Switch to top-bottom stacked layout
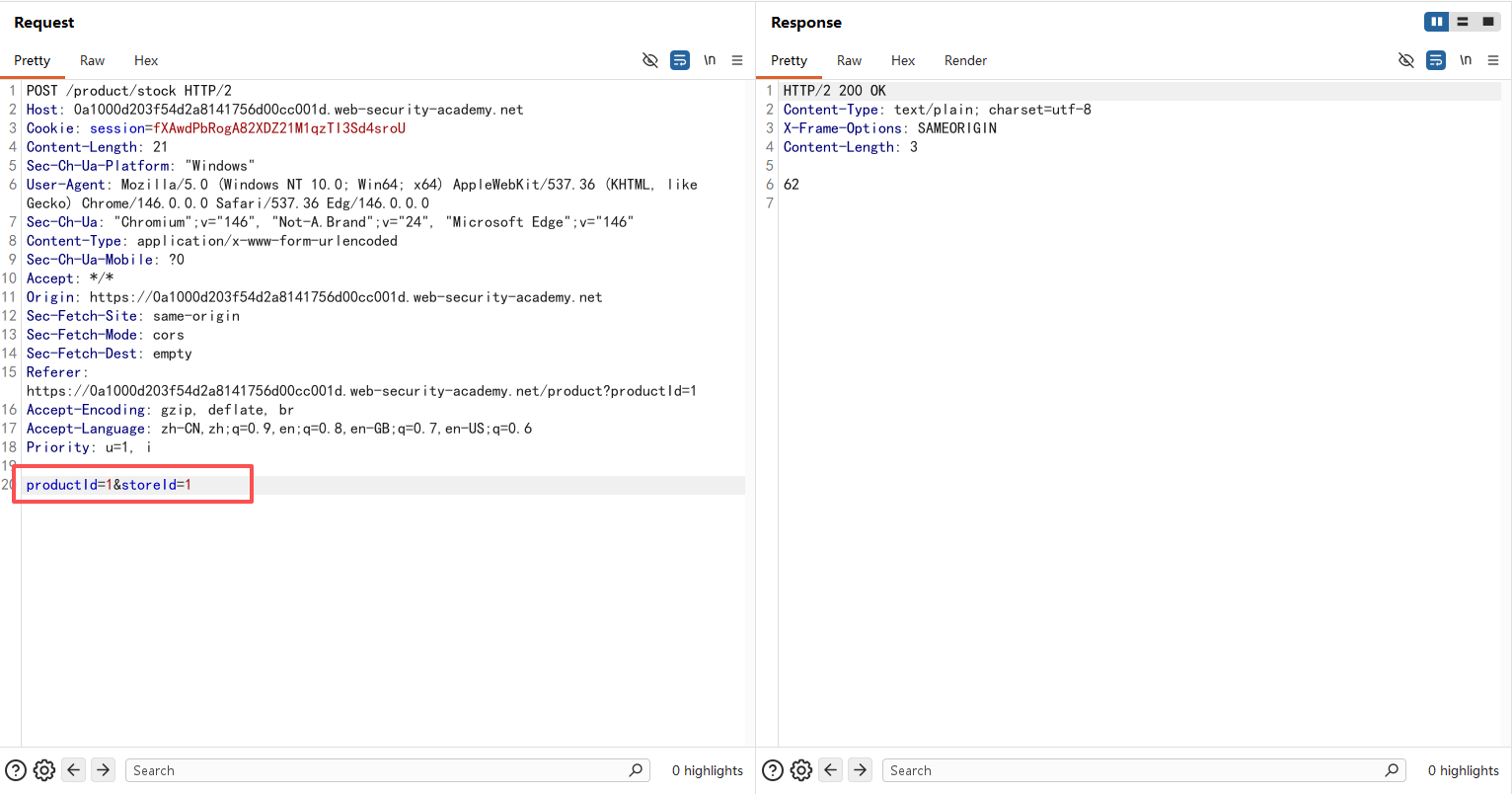This screenshot has width=1512, height=794. [x=1463, y=22]
